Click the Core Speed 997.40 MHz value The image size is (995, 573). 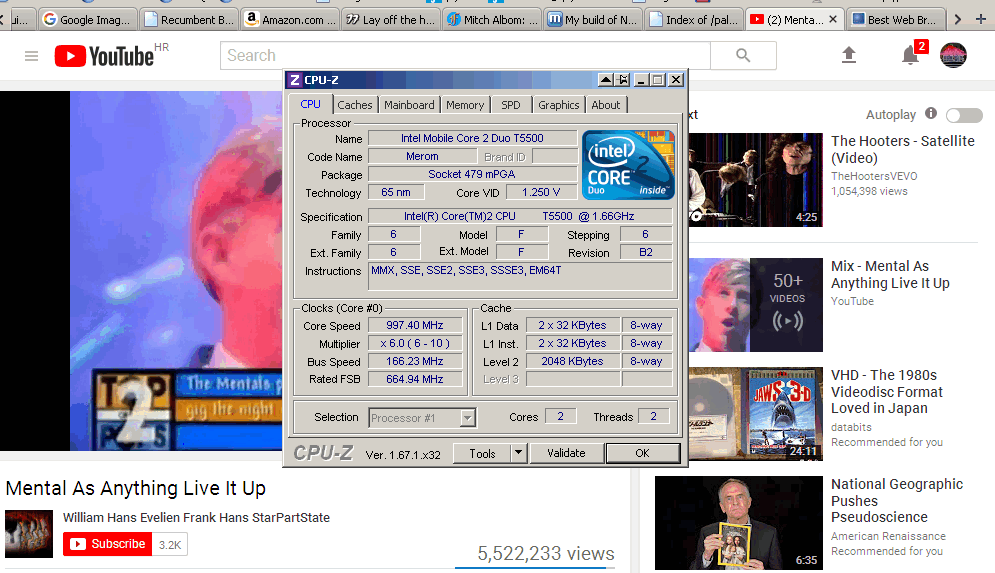click(x=415, y=325)
